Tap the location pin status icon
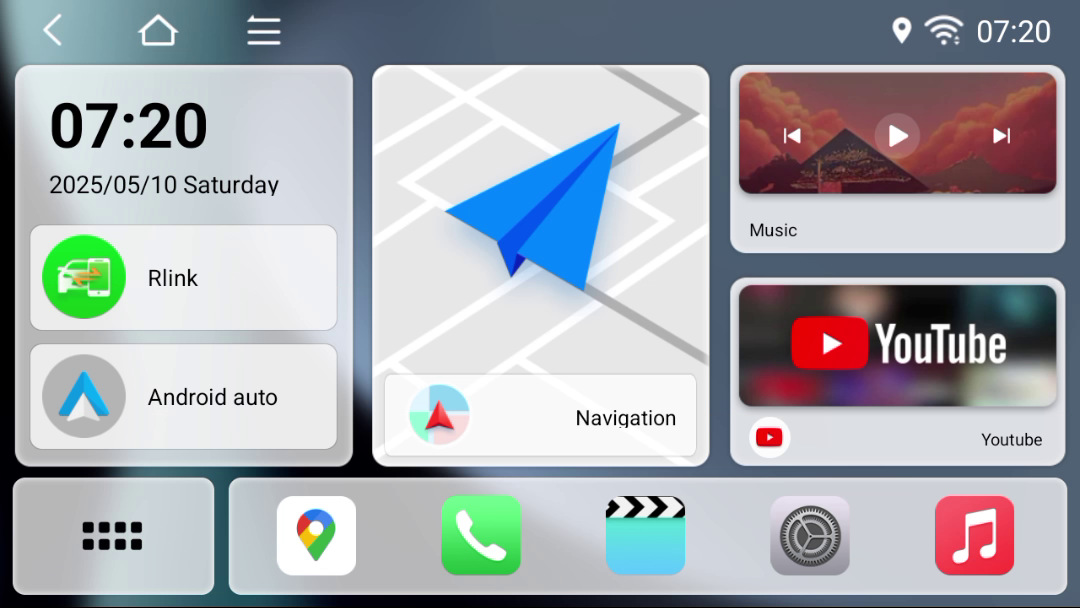 tap(902, 31)
